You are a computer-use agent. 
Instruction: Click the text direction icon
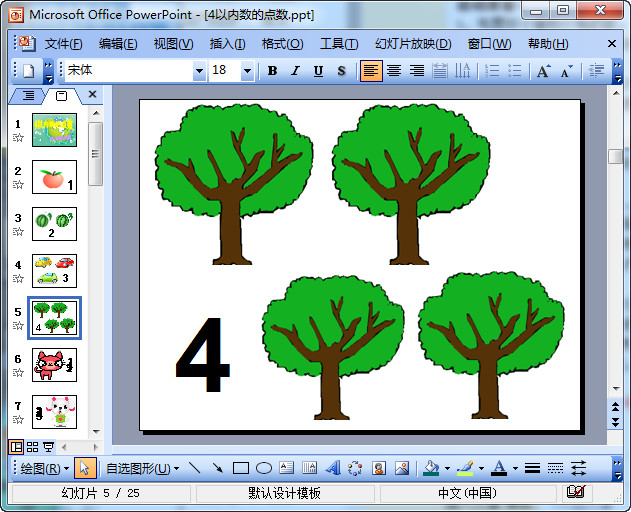[x=462, y=71]
